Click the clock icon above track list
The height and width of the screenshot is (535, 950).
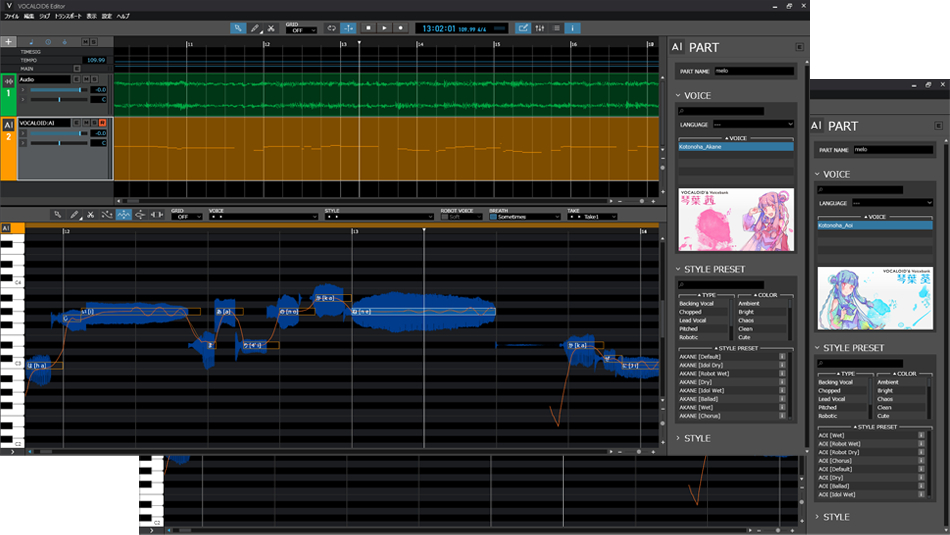(x=48, y=42)
